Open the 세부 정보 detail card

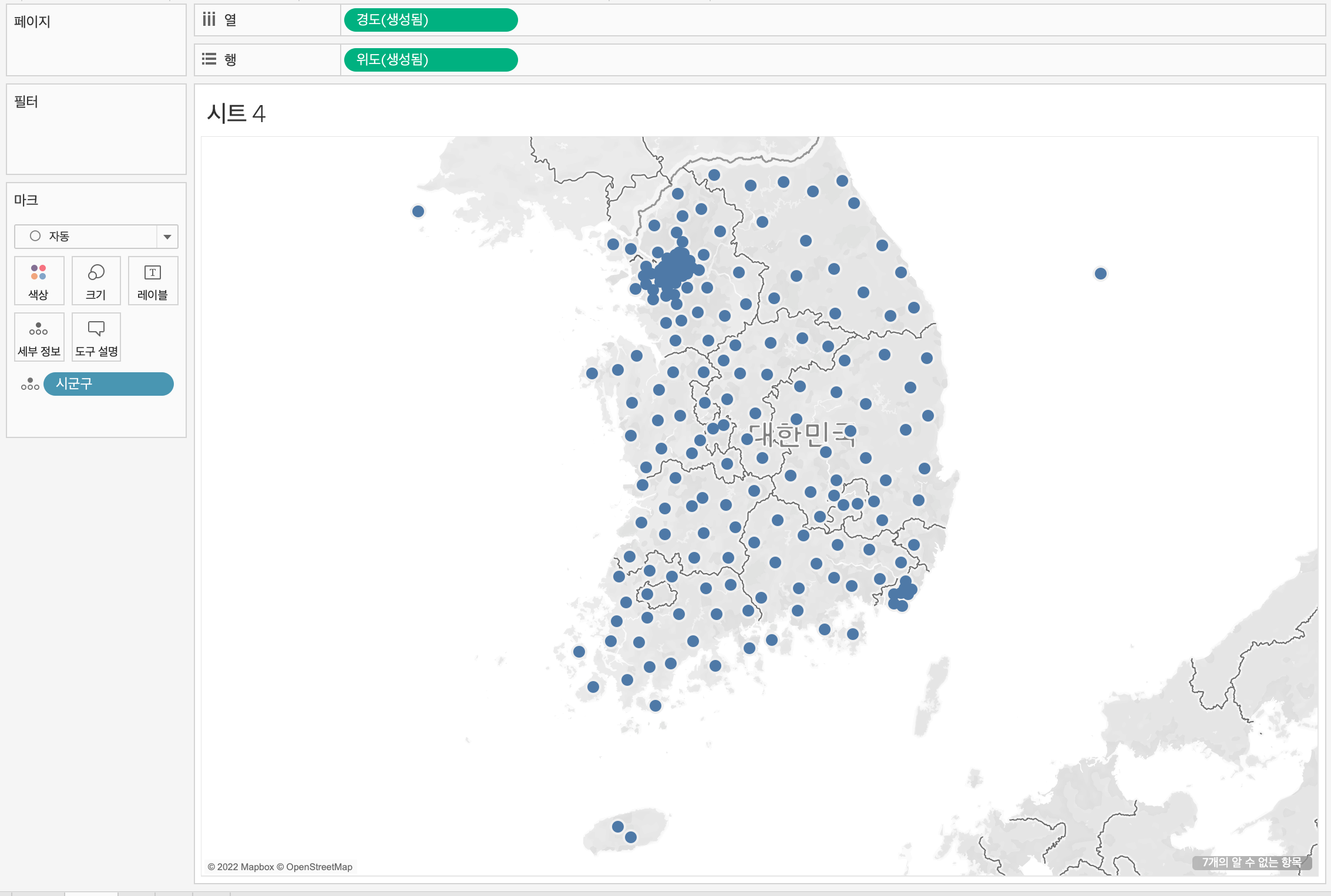pyautogui.click(x=39, y=337)
